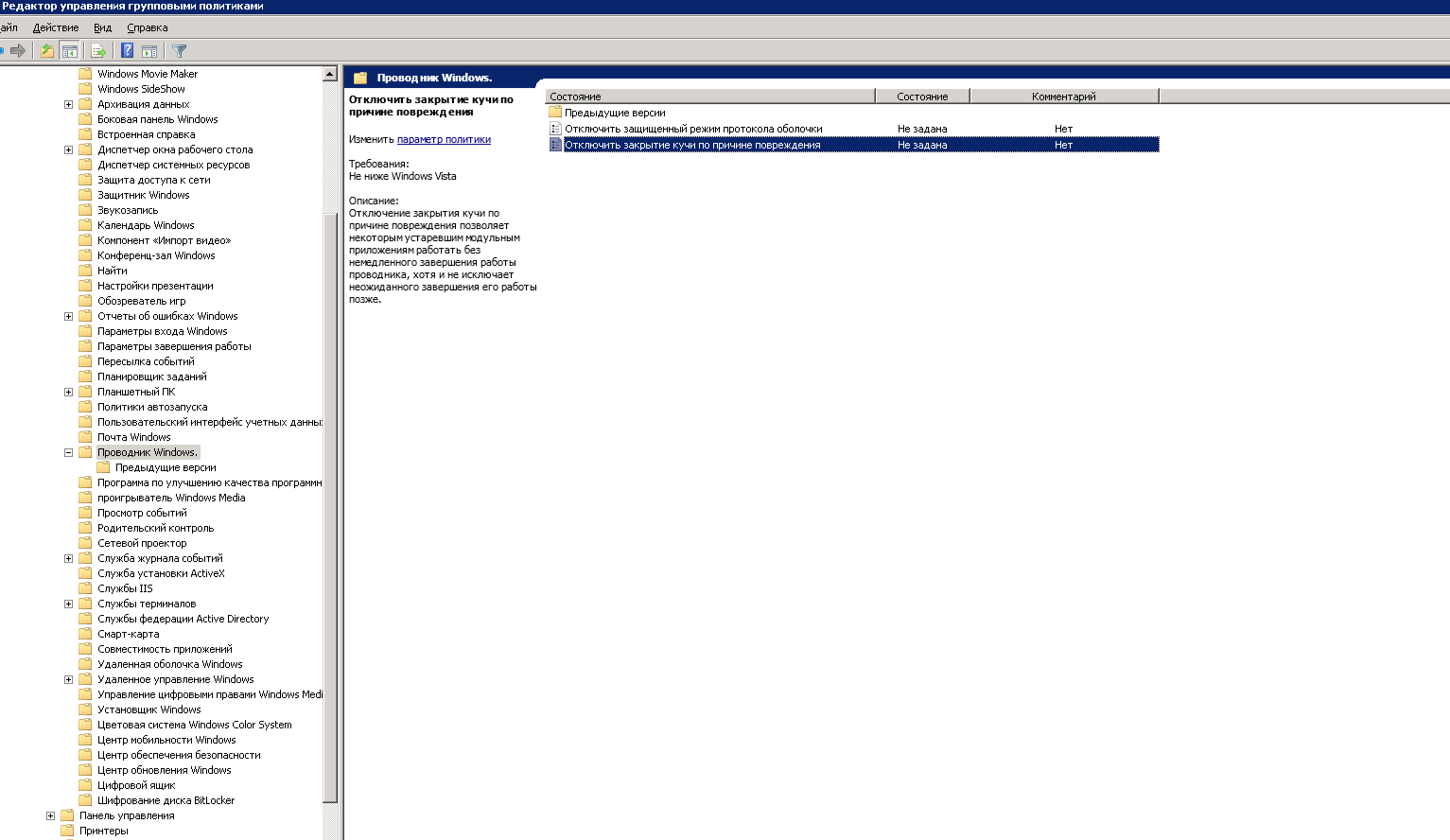
Task: Select 'Конференц-зал Windows' tree item
Action: 156,255
